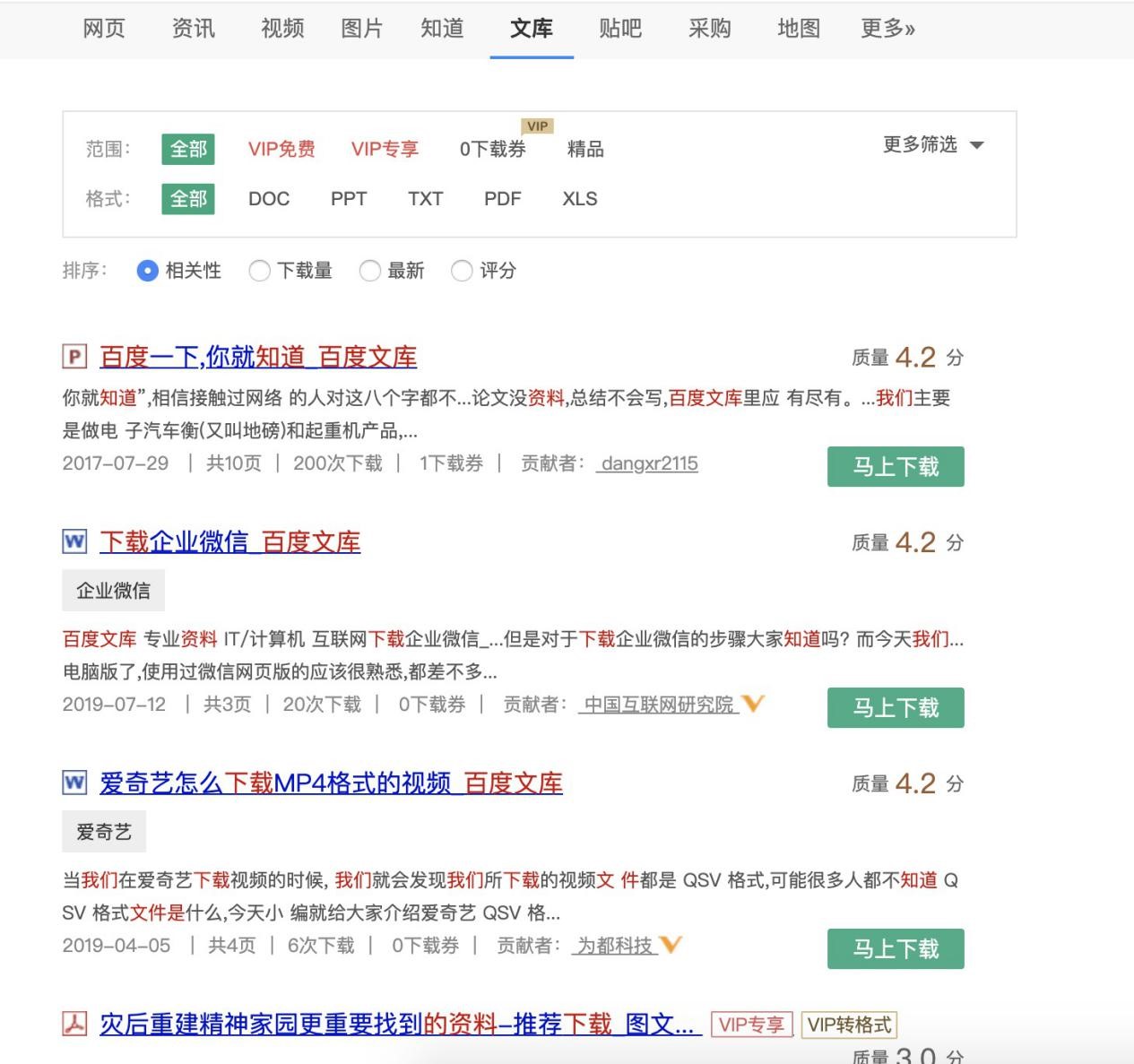
Task: Click the VIP badge above the 0下载券 filter
Action: point(536,125)
